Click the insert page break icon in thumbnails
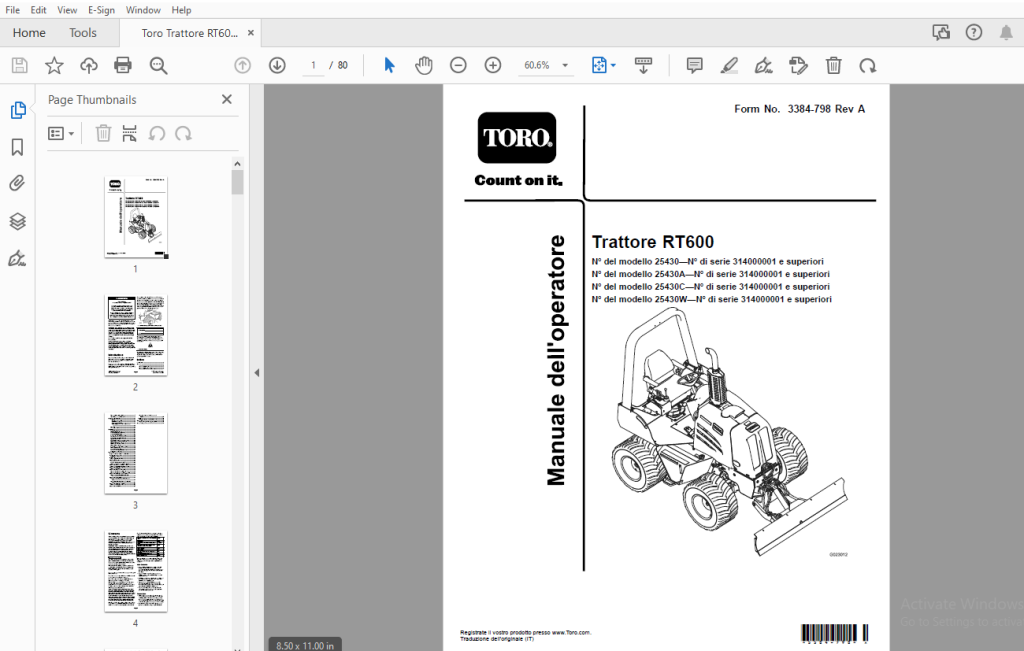 pyautogui.click(x=129, y=133)
